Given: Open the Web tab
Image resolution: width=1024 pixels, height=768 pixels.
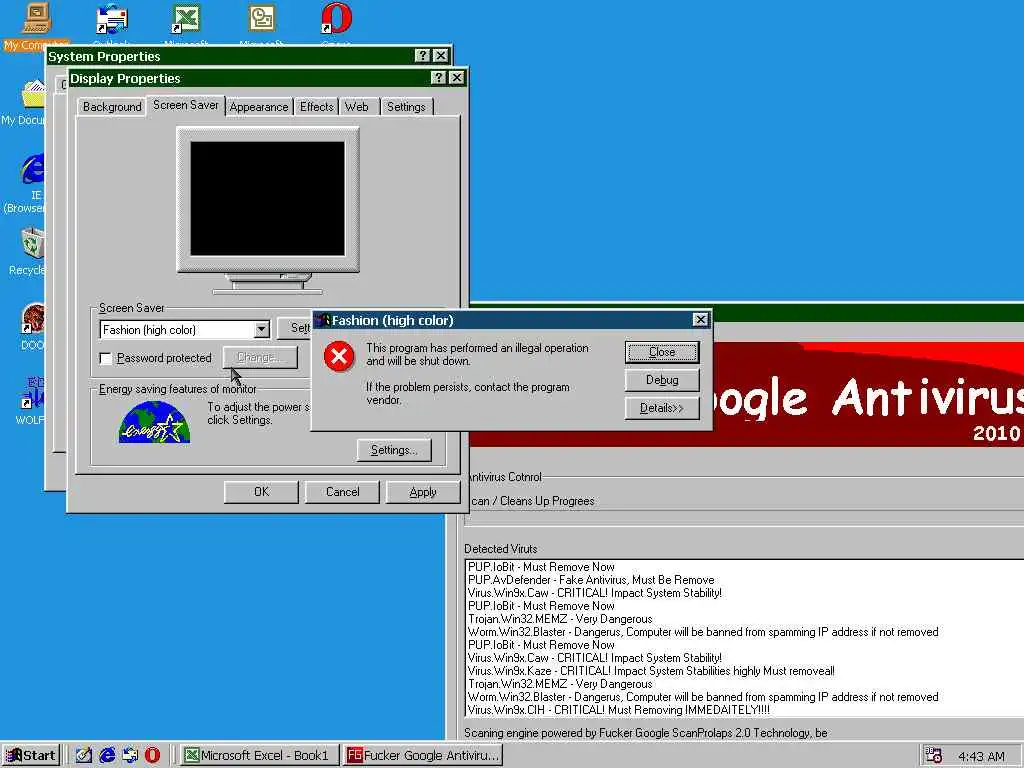Looking at the screenshot, I should [x=357, y=107].
